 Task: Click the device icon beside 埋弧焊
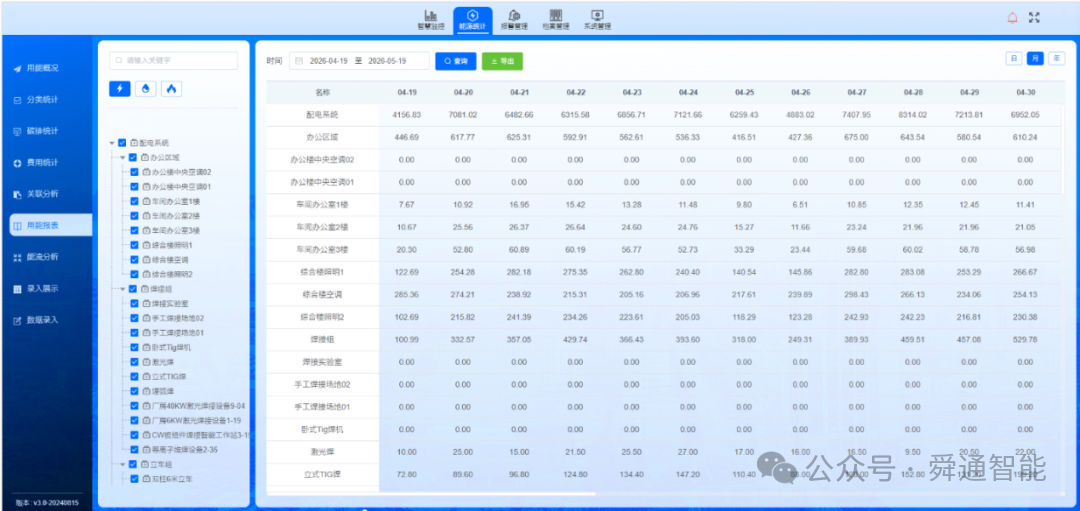(x=146, y=391)
